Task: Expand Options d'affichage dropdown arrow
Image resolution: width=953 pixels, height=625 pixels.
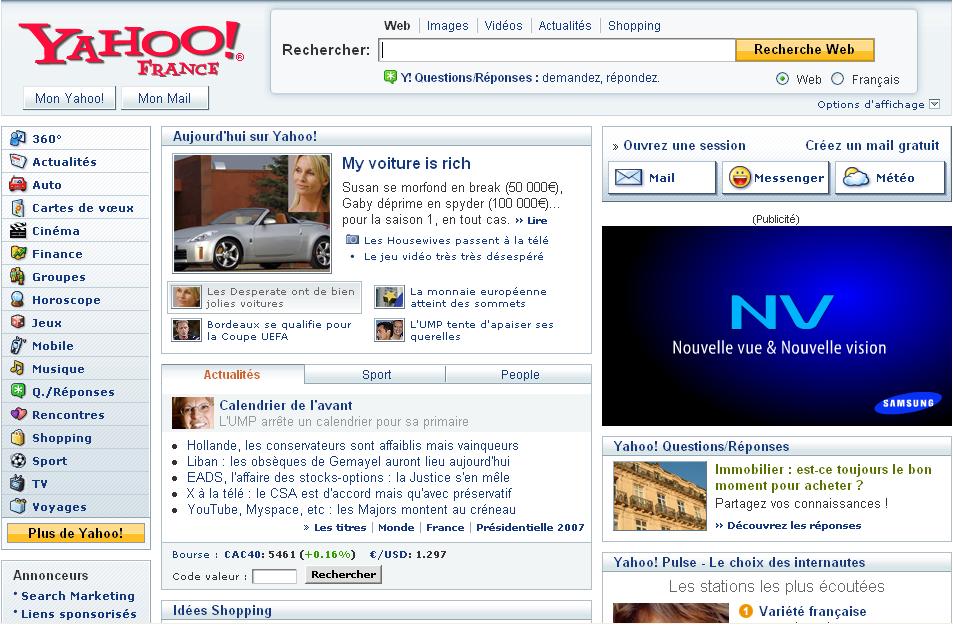Action: pos(935,104)
